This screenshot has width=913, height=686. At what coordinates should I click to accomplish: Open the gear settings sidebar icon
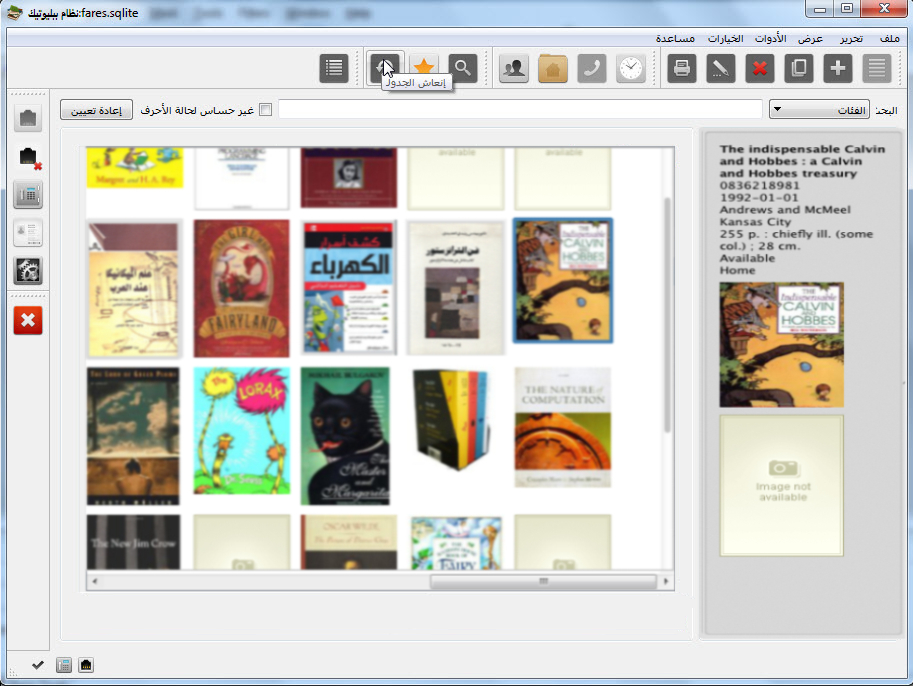pos(28,271)
